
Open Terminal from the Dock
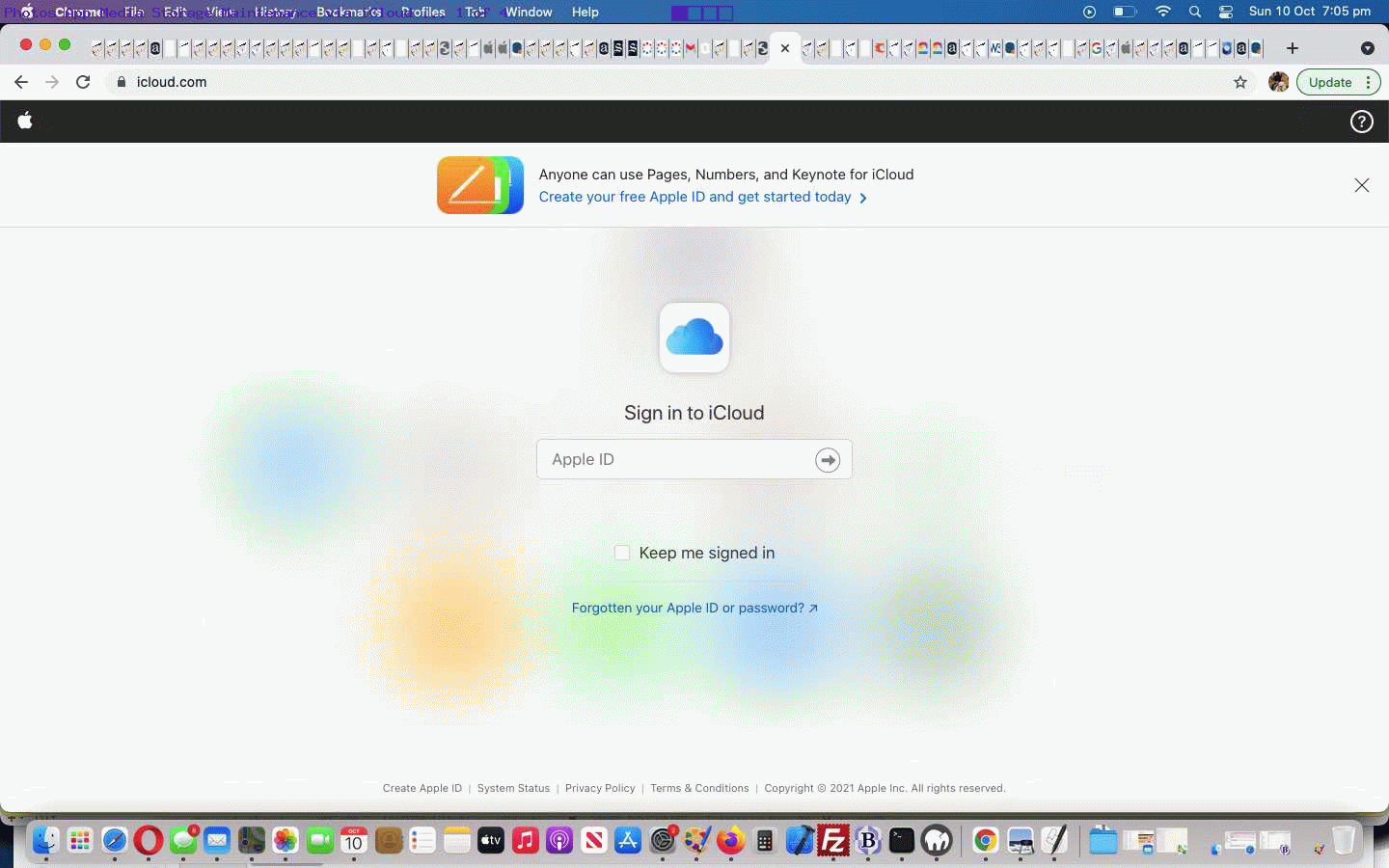point(902,841)
